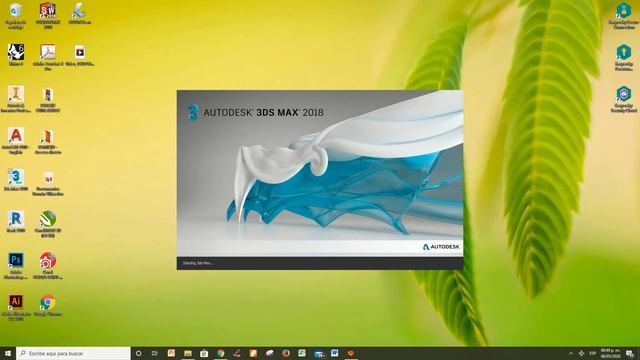Open the Adobe Acrobat desktop shortcut
Screen dimensions: 640x360
pos(48,57)
